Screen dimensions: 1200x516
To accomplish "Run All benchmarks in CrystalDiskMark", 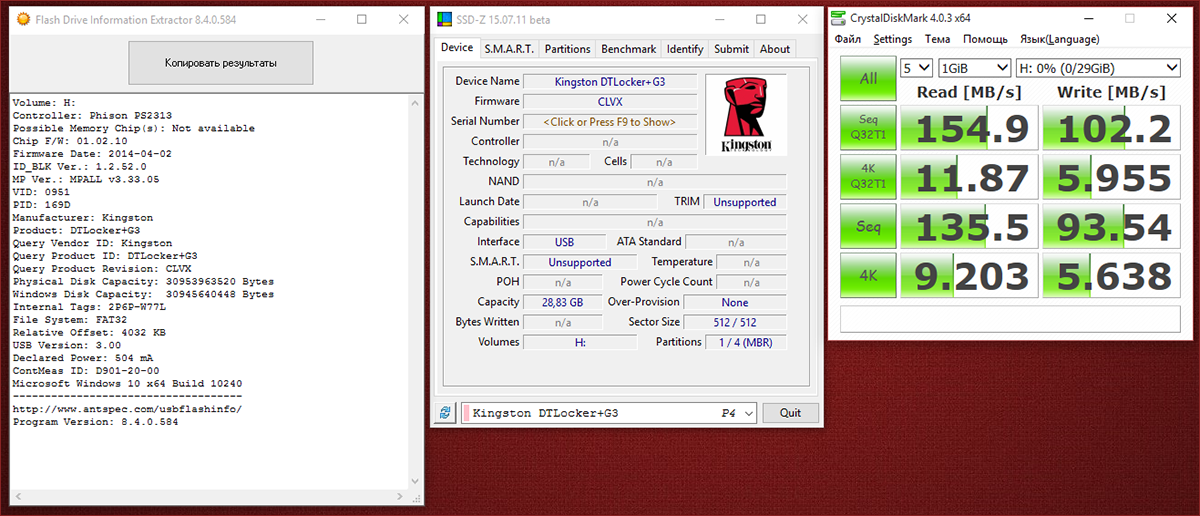I will pos(868,78).
